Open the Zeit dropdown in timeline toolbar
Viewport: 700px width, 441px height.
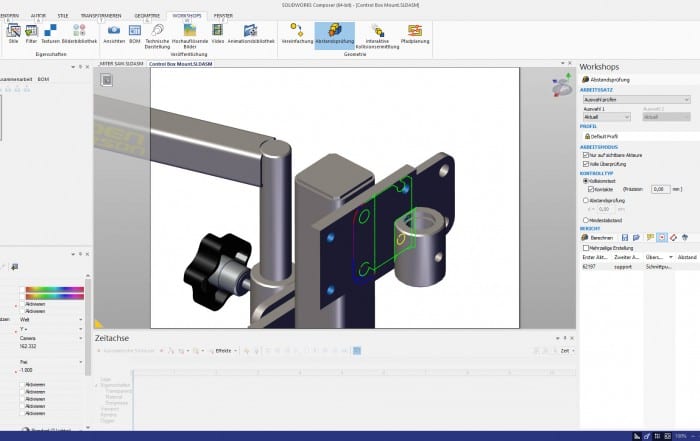[x=567, y=351]
